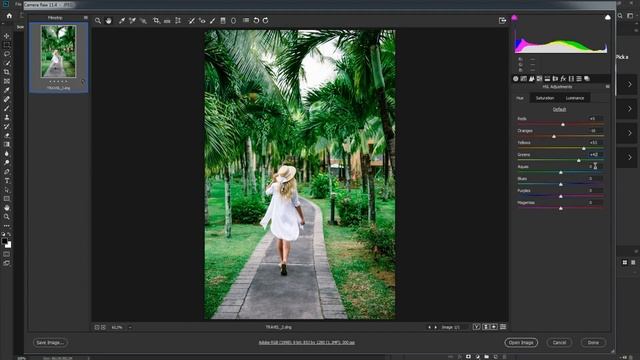
Task: Select the Zoom tool in Camera Raw toolbar
Action: (x=98, y=20)
